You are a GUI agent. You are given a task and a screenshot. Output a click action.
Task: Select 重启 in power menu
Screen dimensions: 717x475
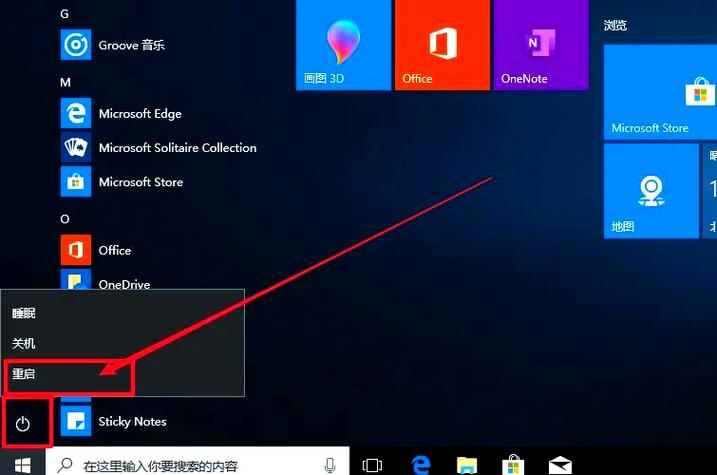click(x=123, y=374)
